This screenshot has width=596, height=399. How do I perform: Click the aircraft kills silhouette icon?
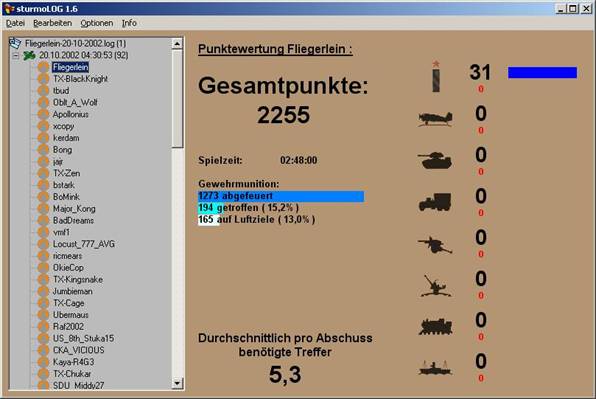tap(435, 119)
